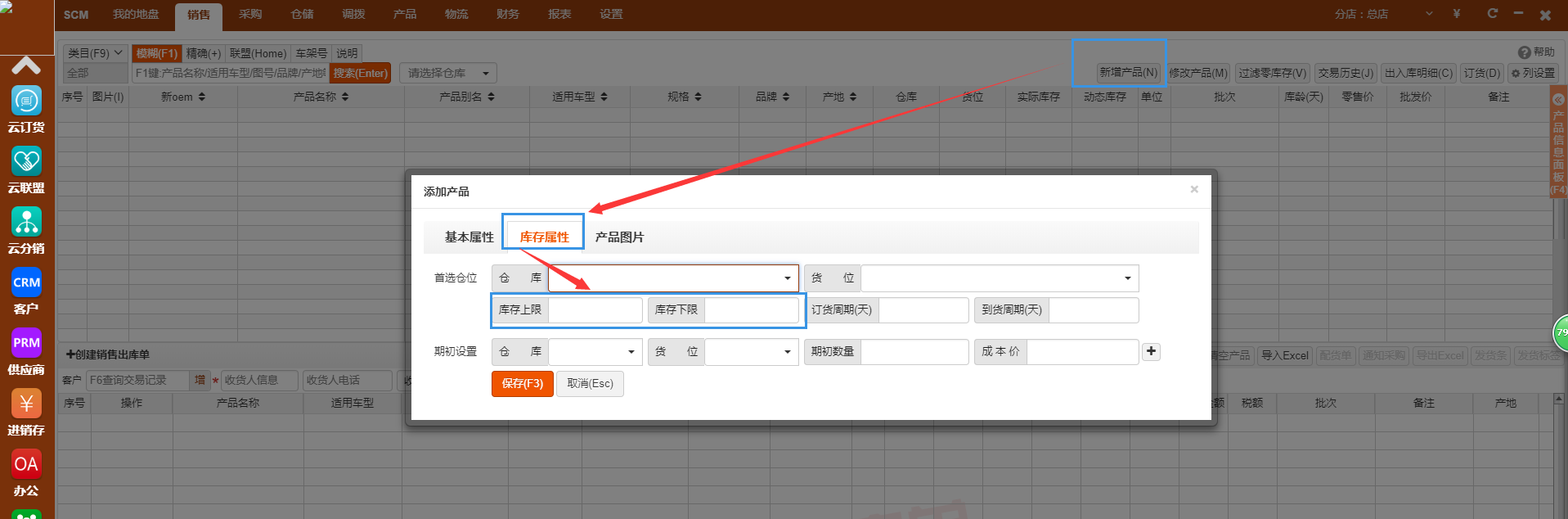Open the 云订货 cloud ordering sidebar icon
This screenshot has height=519, width=1568.
pos(26,102)
